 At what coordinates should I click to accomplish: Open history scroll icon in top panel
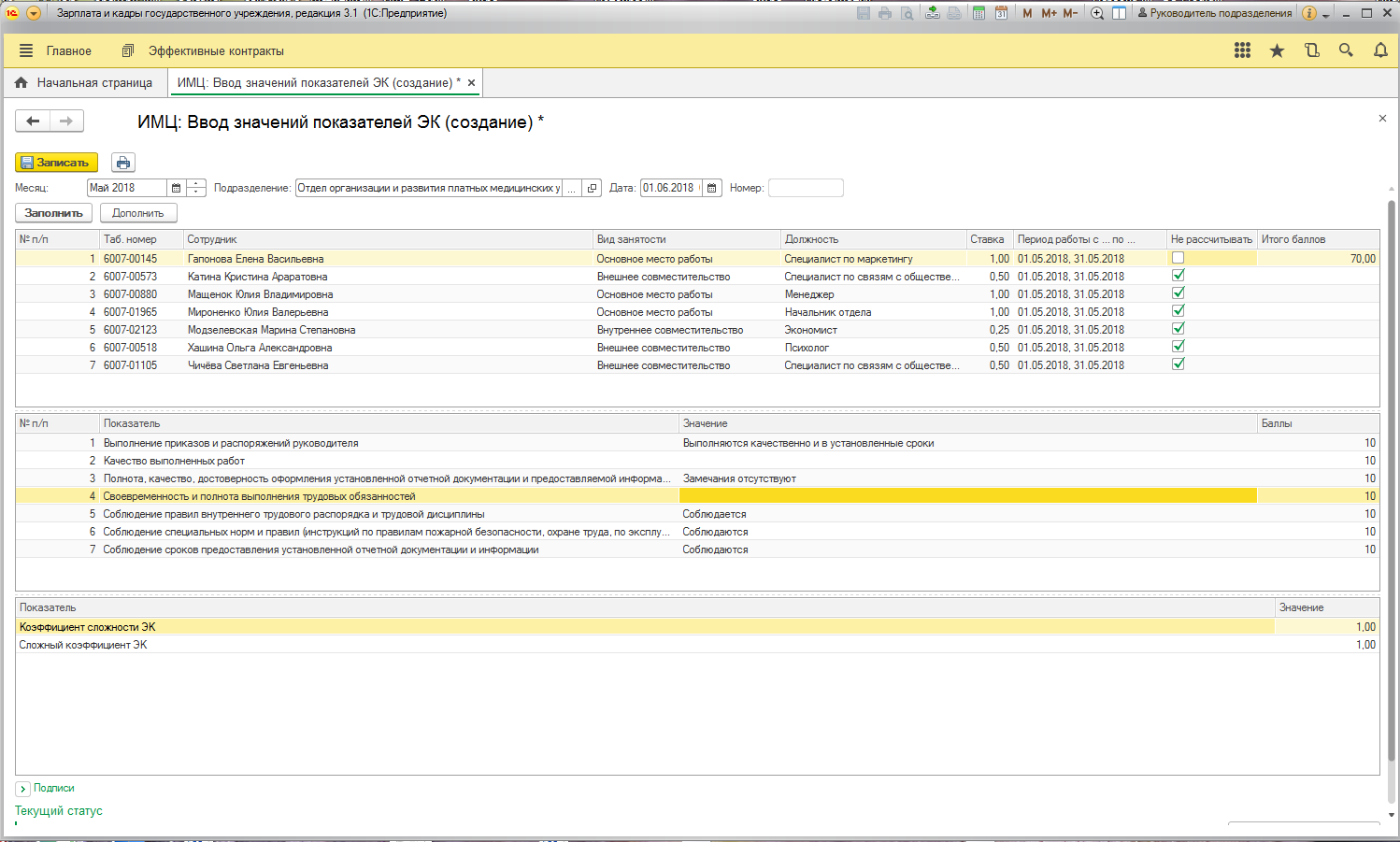(1312, 51)
